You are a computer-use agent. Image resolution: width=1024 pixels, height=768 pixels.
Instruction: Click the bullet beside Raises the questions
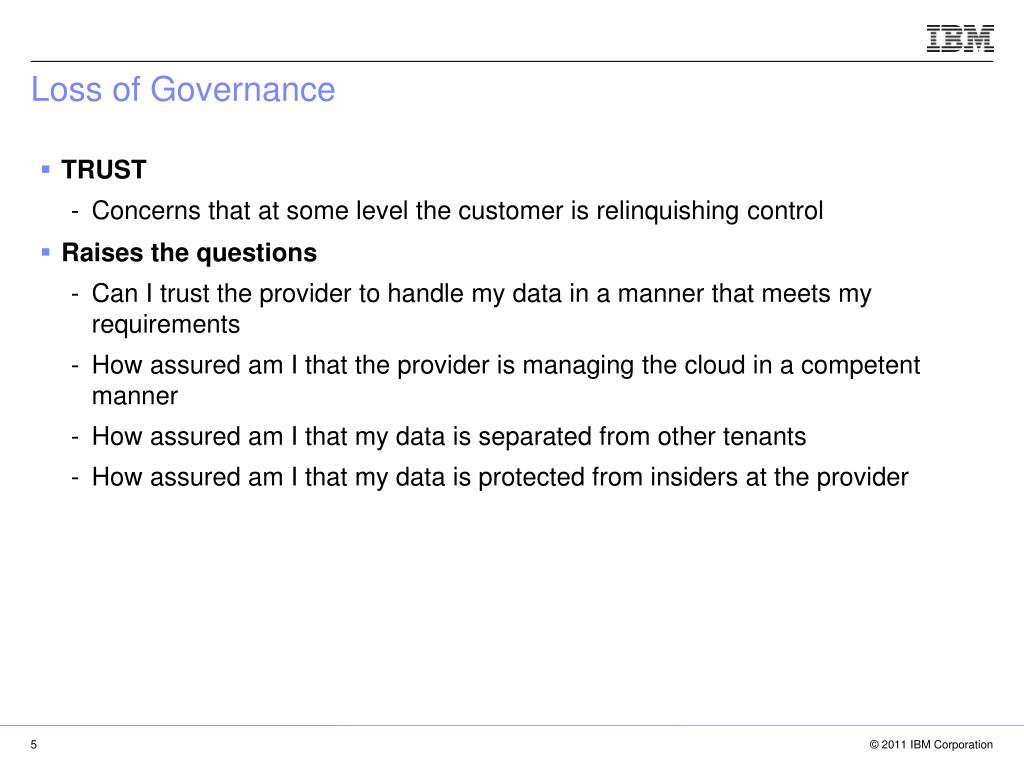(x=46, y=252)
